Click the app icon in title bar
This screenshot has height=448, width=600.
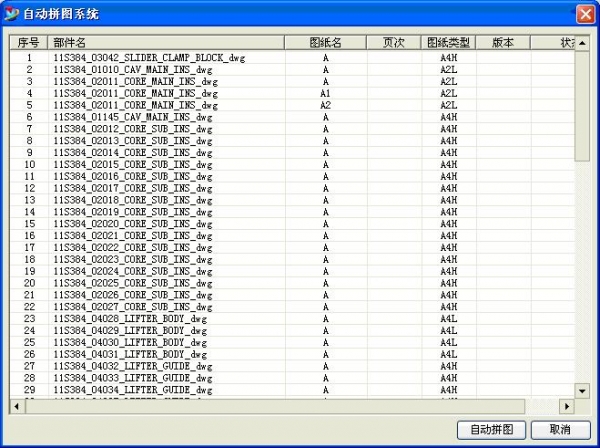(x=12, y=14)
